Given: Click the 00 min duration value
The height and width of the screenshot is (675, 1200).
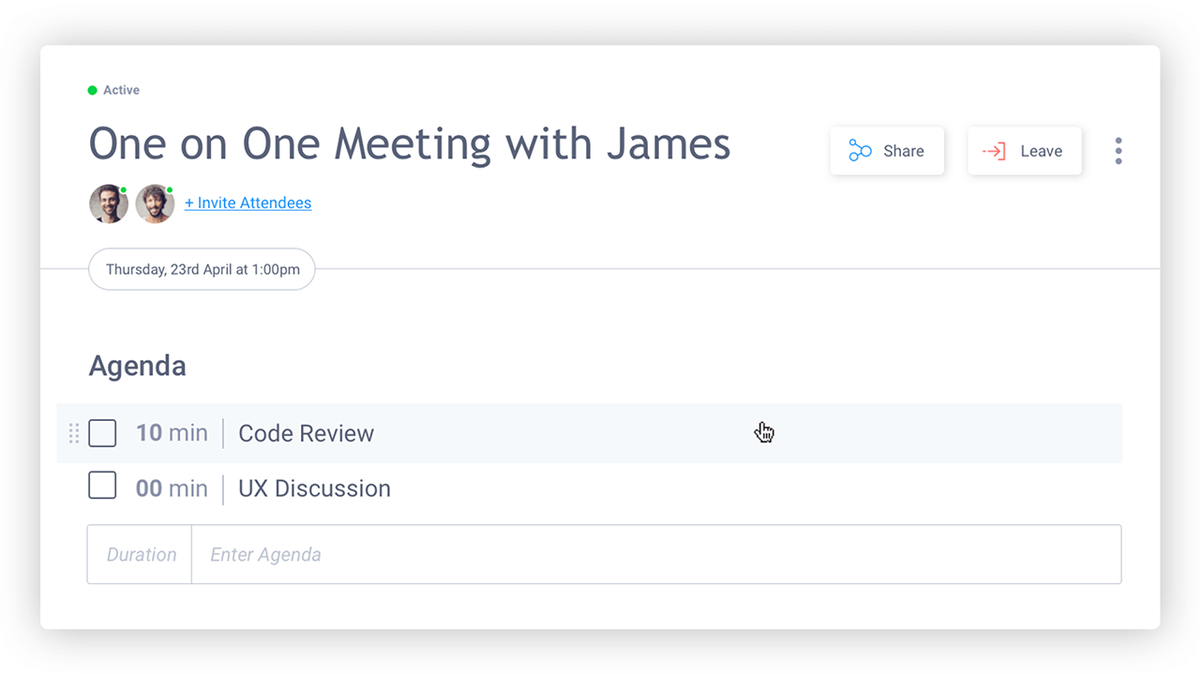Looking at the screenshot, I should (x=172, y=488).
